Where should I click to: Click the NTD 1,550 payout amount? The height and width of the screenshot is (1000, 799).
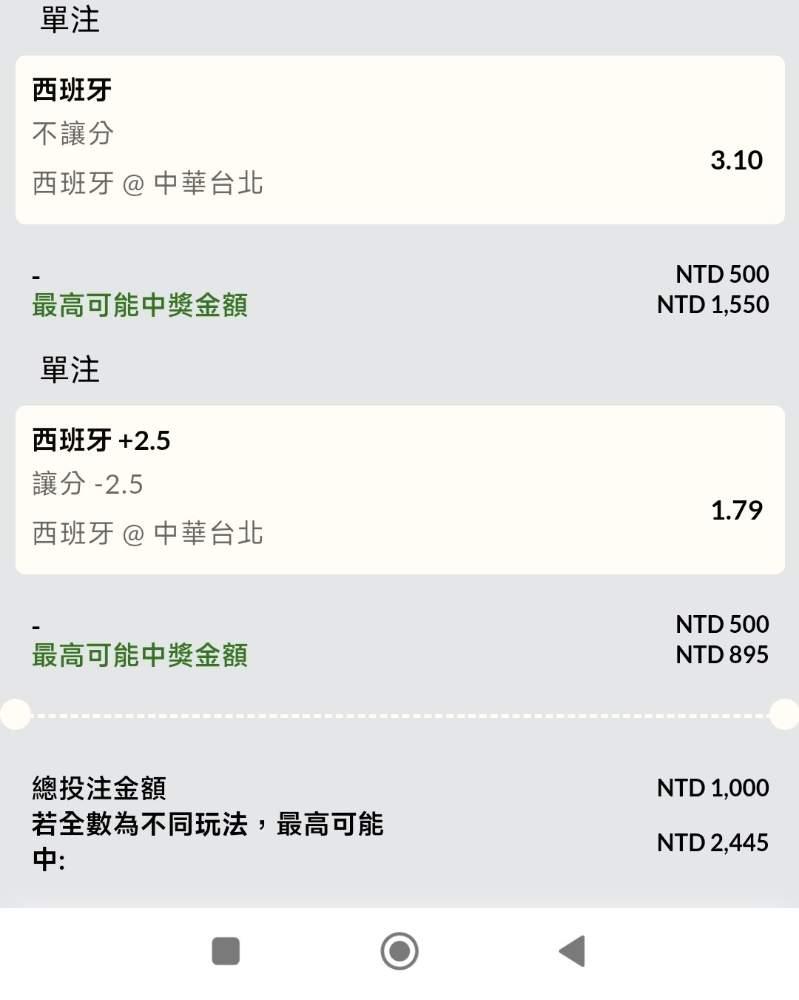[713, 305]
